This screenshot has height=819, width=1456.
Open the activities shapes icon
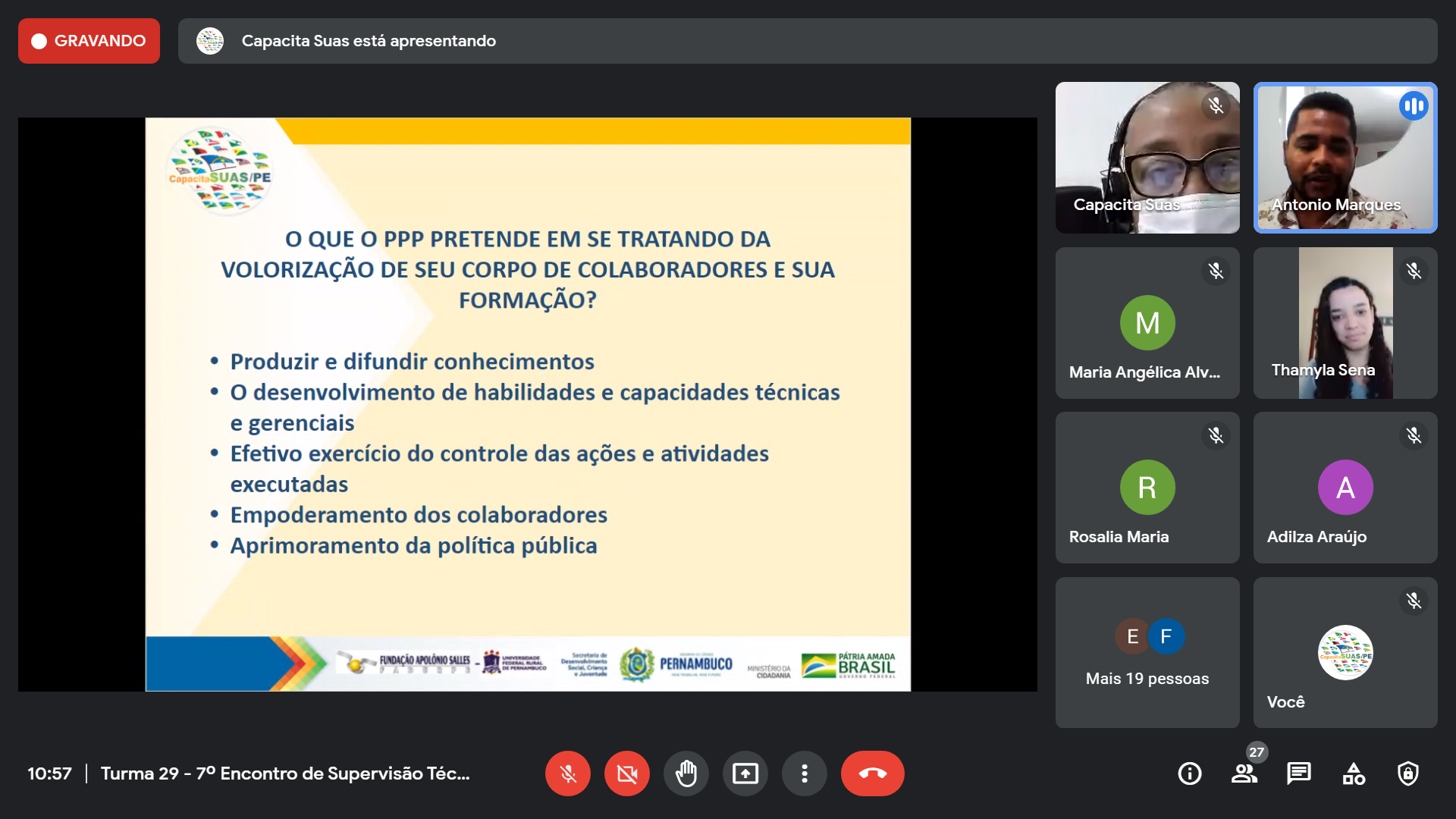[x=1354, y=773]
